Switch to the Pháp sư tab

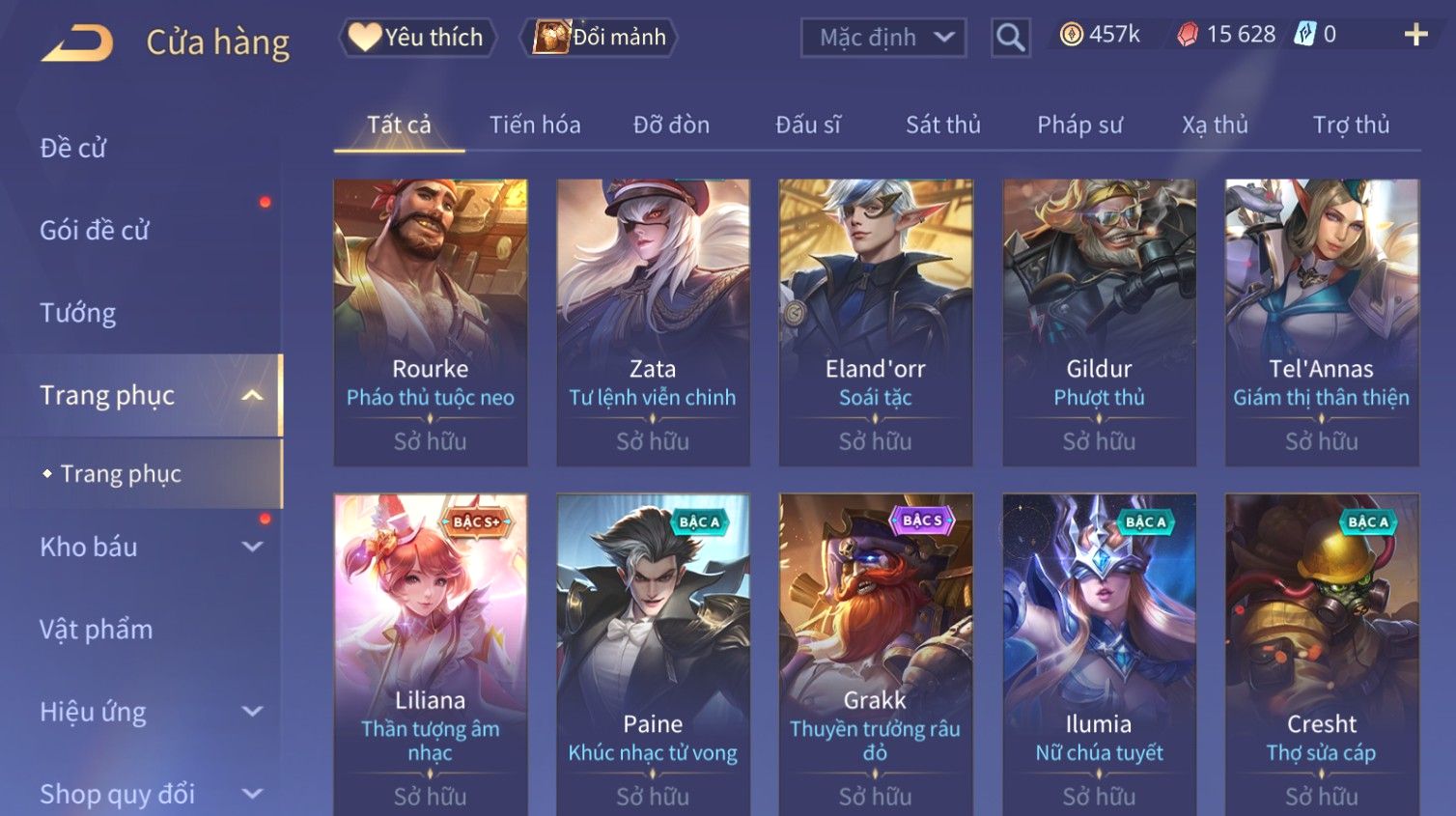[x=1080, y=125]
